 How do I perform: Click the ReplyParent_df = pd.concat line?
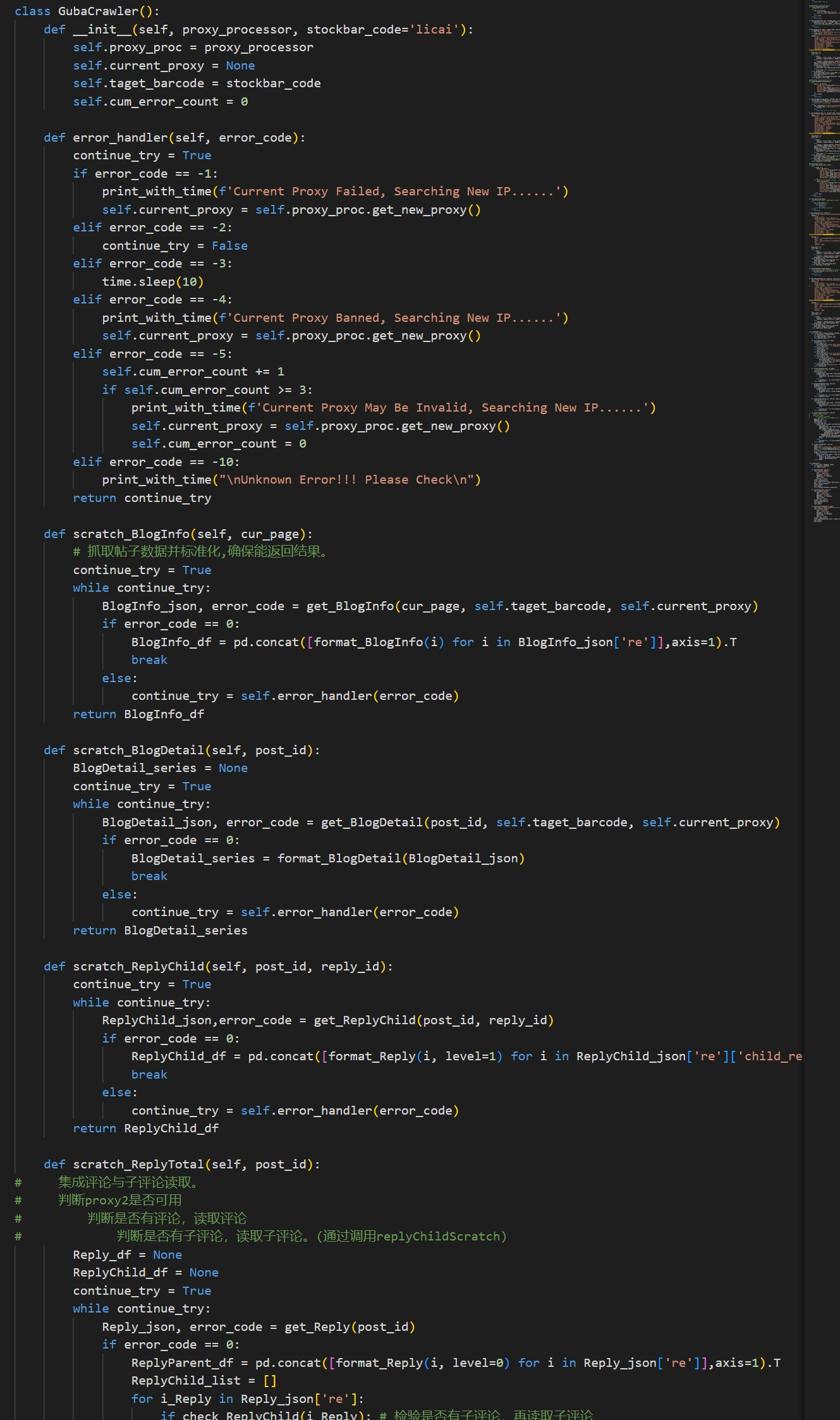(456, 1362)
